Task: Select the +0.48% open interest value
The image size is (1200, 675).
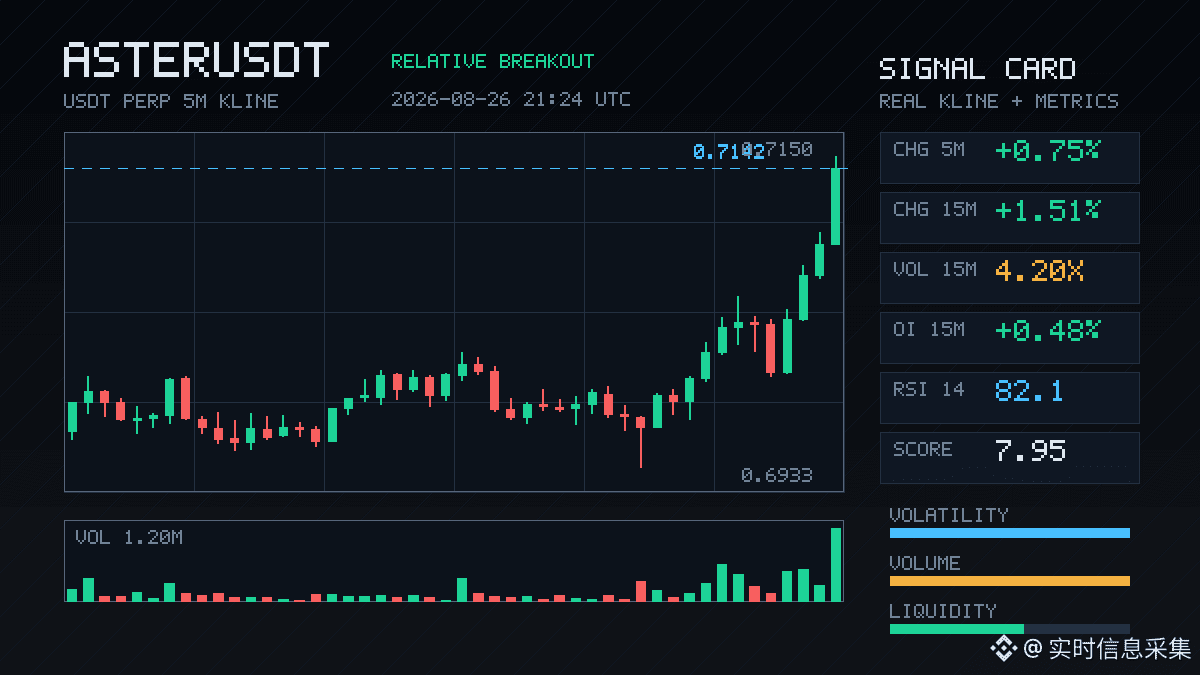Action: (1047, 331)
